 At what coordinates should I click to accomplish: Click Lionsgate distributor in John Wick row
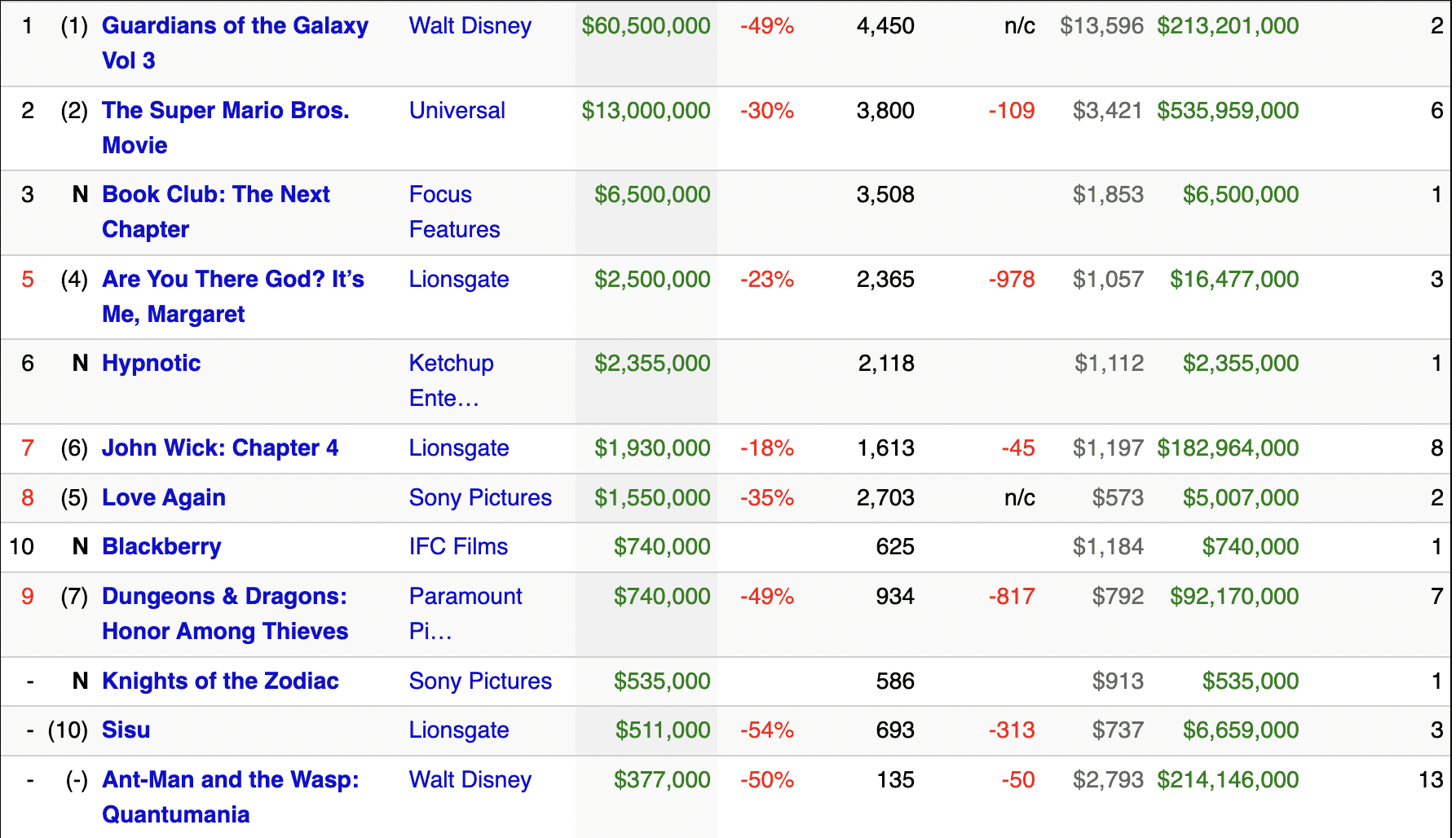click(x=459, y=448)
